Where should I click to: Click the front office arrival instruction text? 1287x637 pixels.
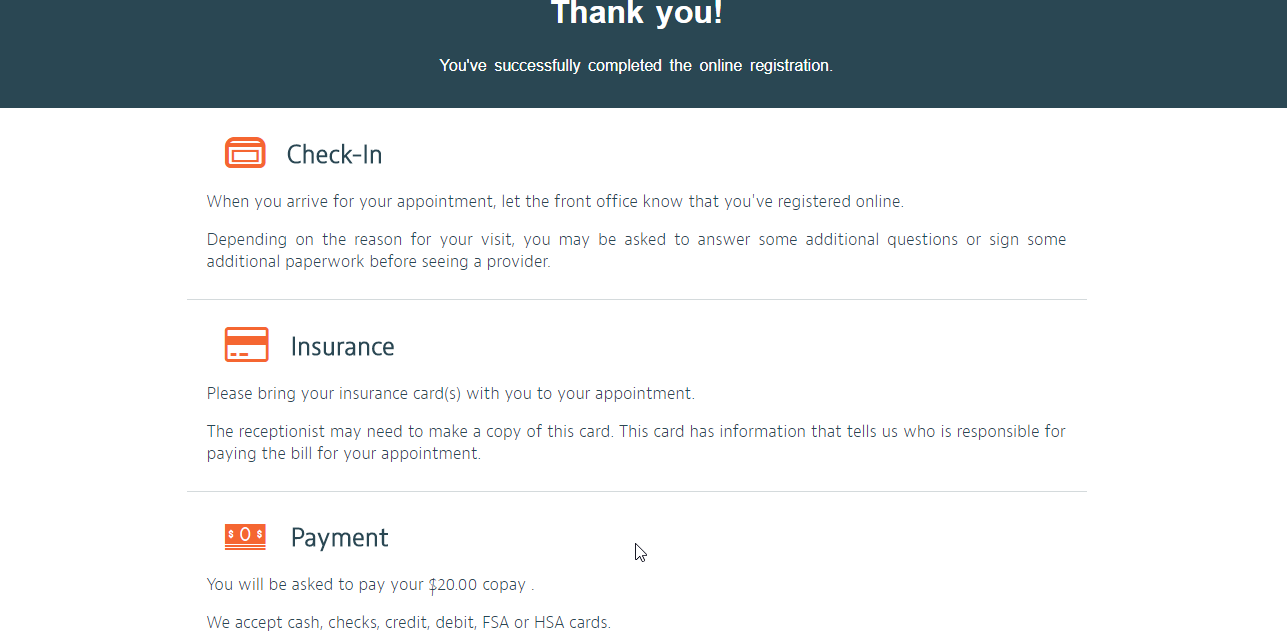click(555, 201)
